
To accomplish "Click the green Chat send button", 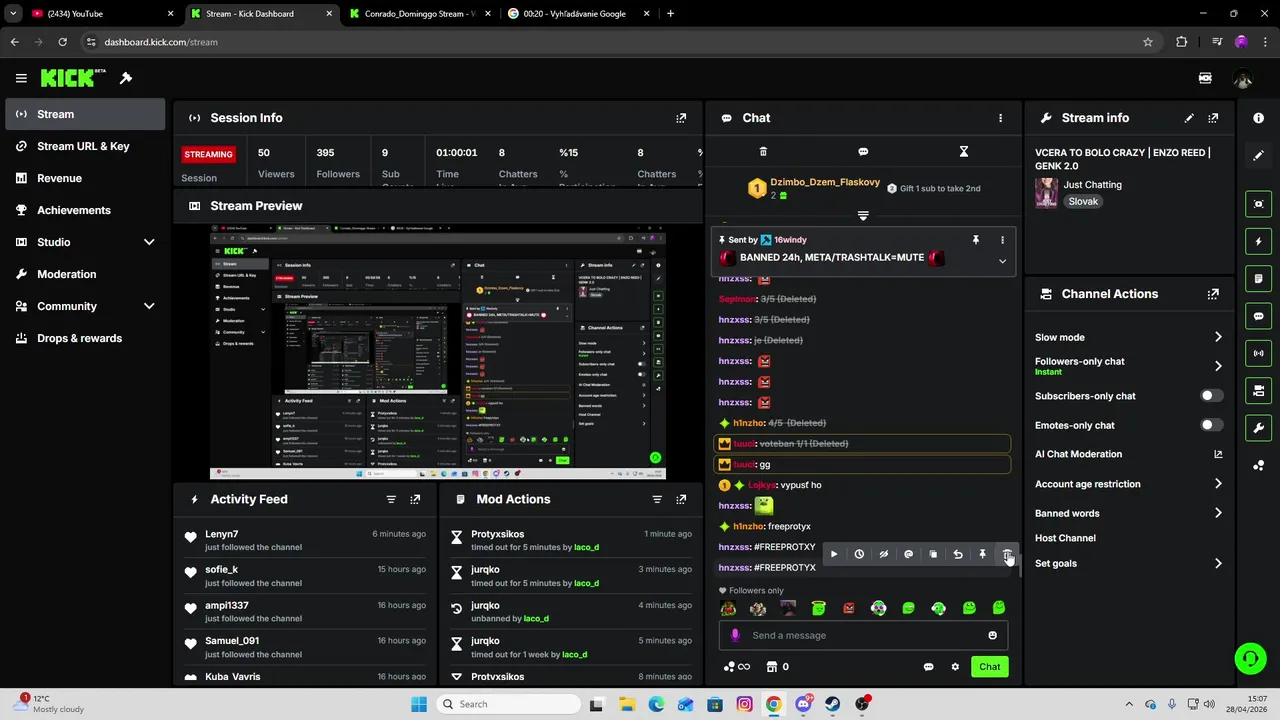I will pos(989,667).
